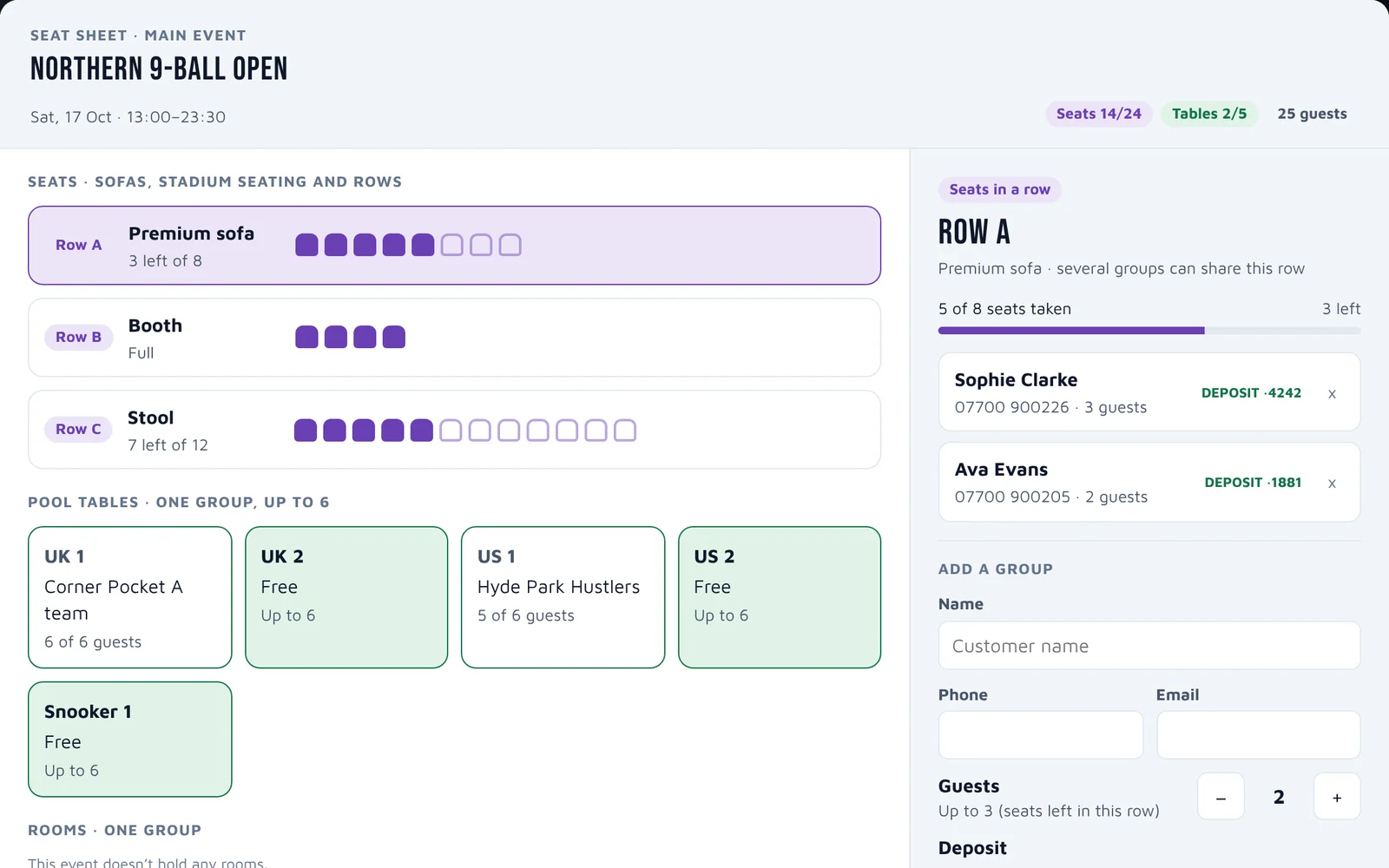
Task: Click last empty seat in Row C
Action: (625, 431)
